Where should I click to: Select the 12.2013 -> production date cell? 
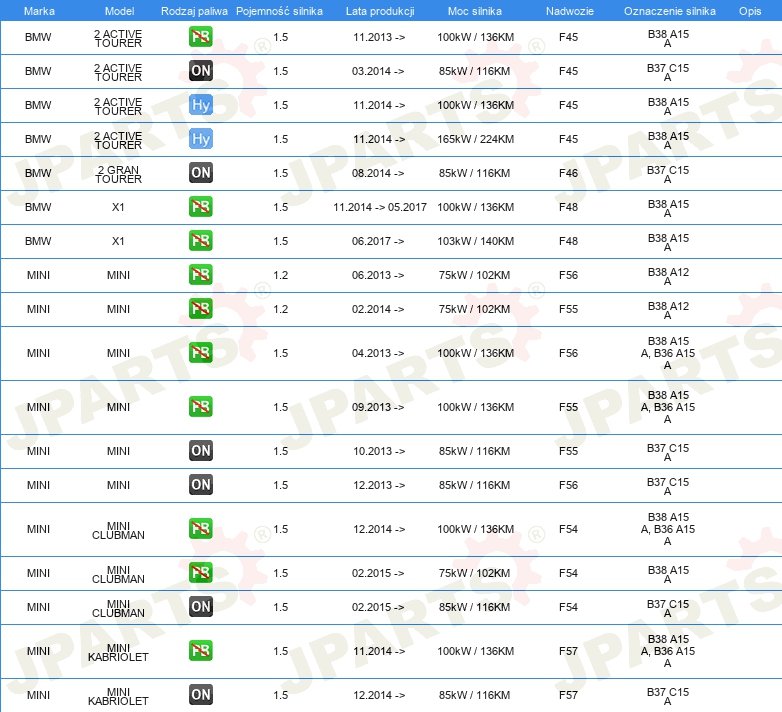click(379, 485)
